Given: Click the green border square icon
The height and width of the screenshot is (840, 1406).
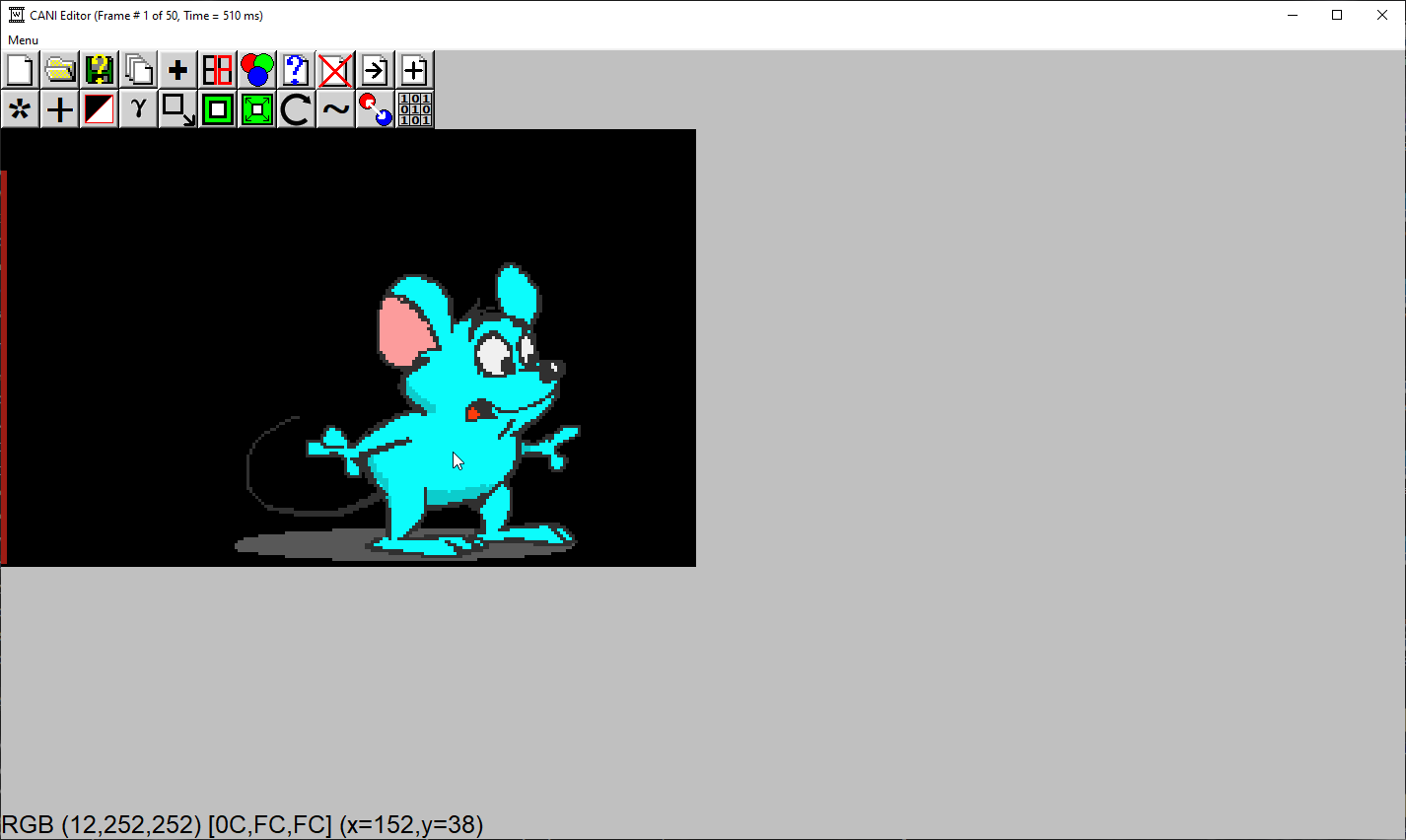Looking at the screenshot, I should [x=217, y=109].
